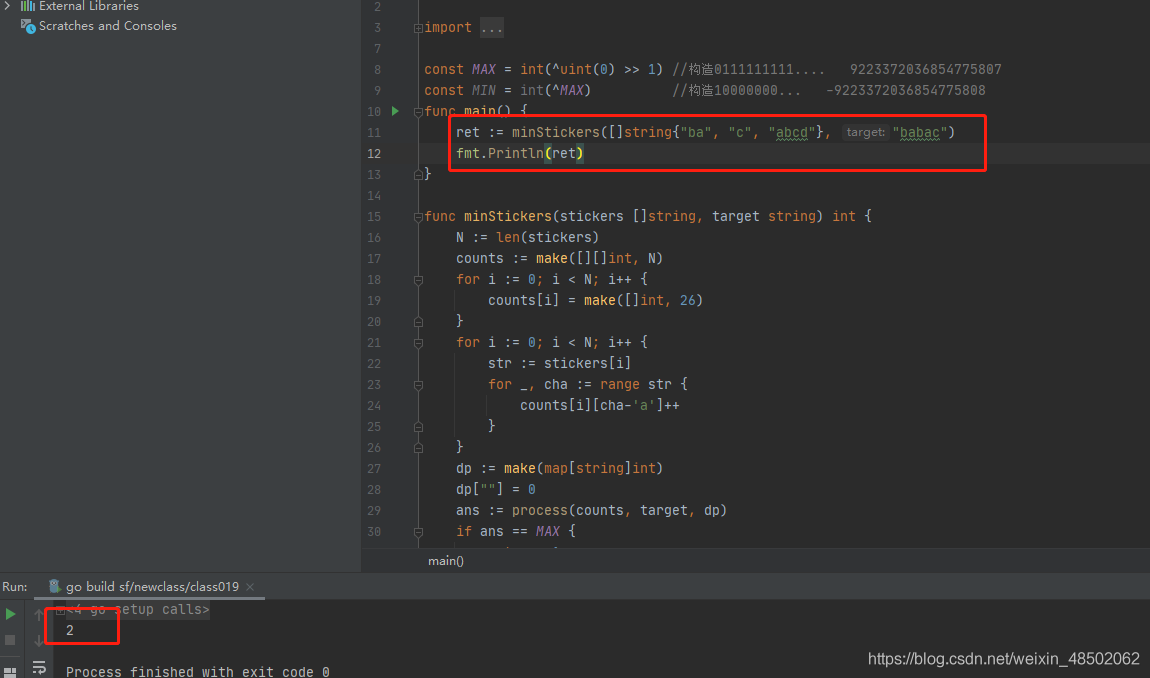
Task: Close the go build sf/newclass/class019 tab
Action: (x=250, y=586)
